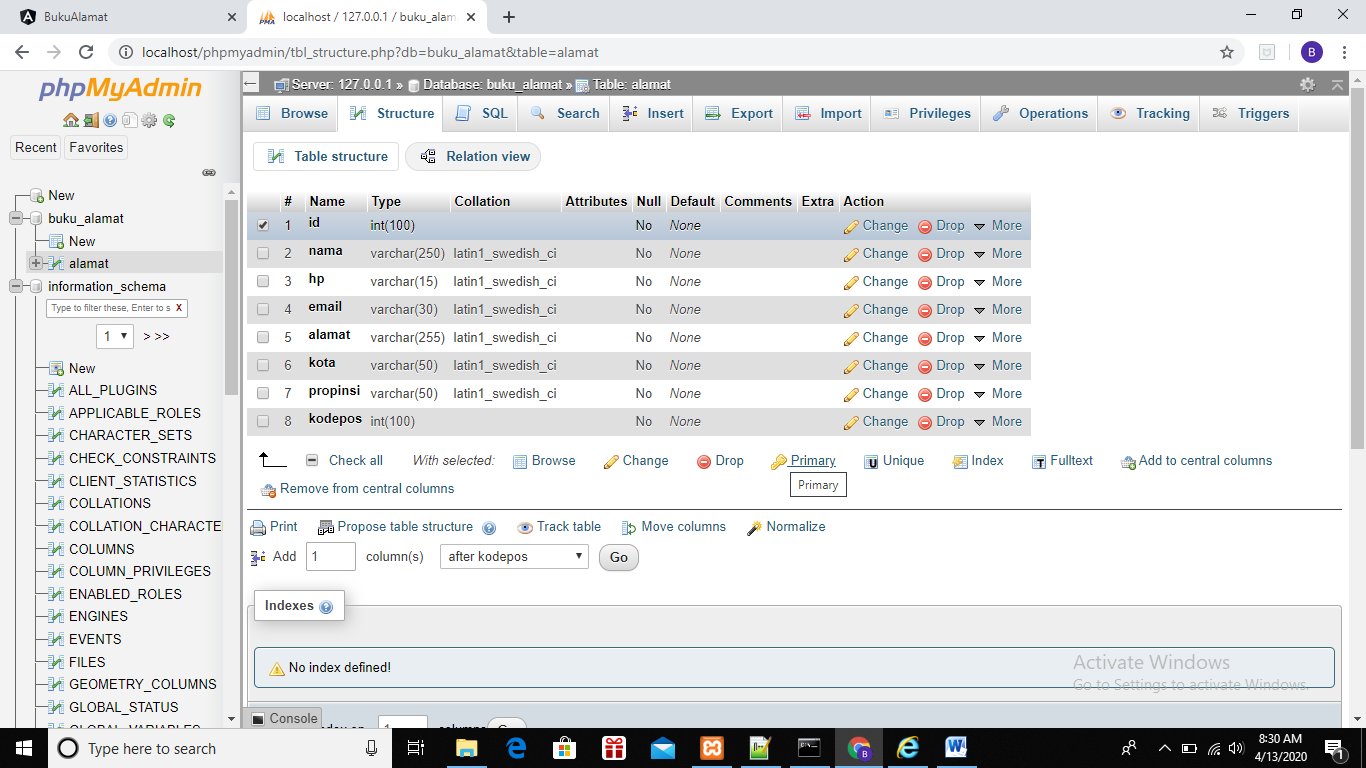Set selected column as Primary
The width and height of the screenshot is (1366, 768).
pos(803,461)
